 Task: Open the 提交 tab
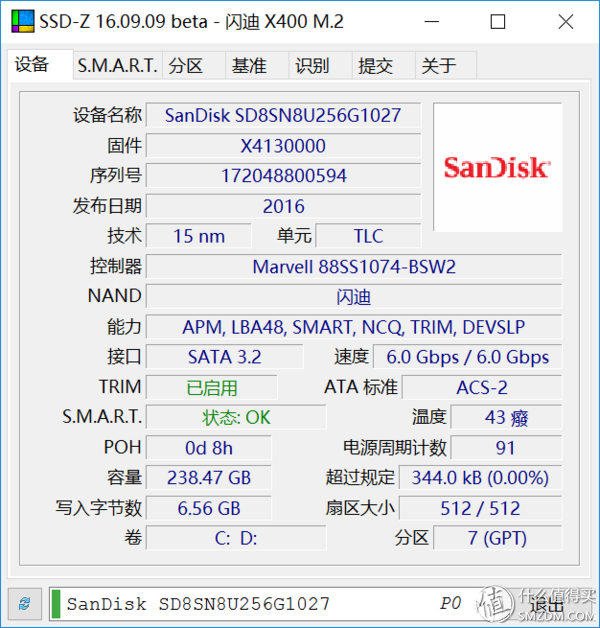point(384,65)
